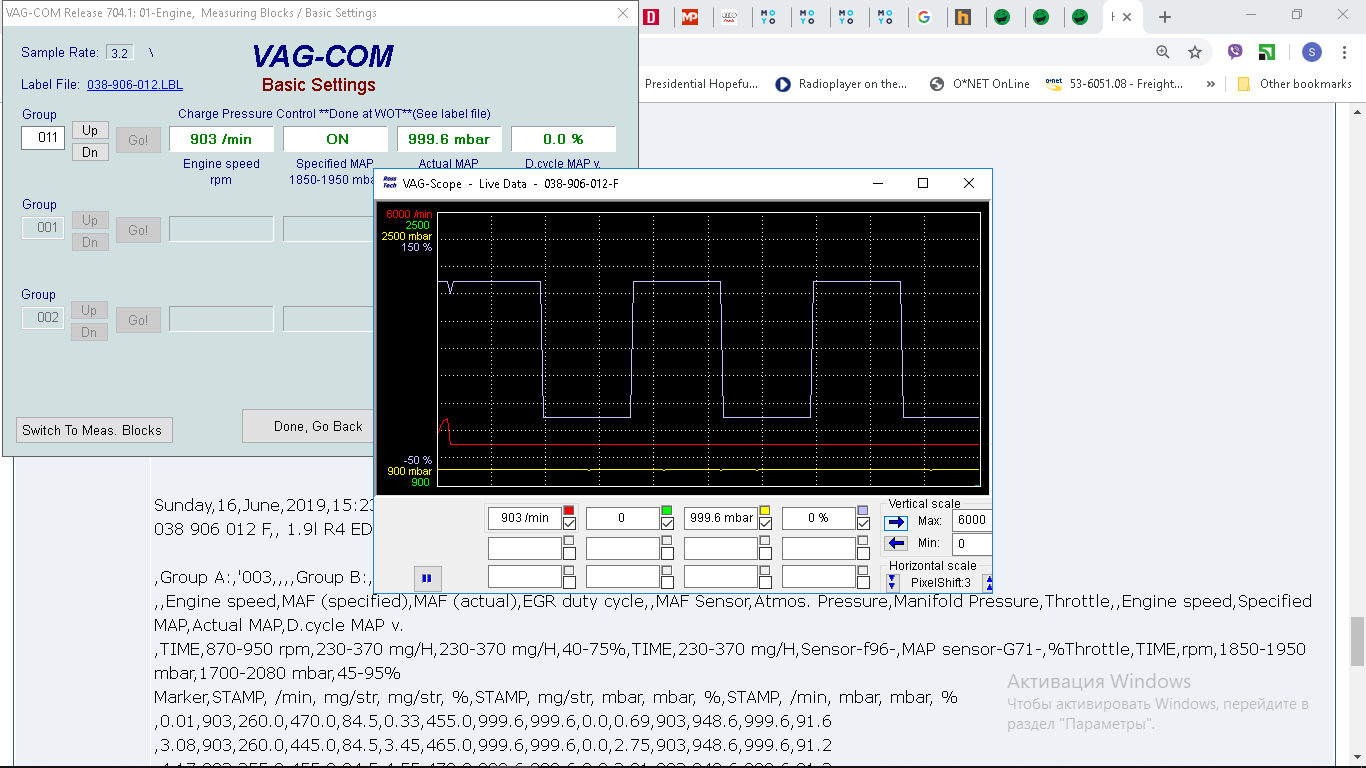Open the lavender color swatch for 0 %
This screenshot has width=1366, height=768.
(x=863, y=510)
